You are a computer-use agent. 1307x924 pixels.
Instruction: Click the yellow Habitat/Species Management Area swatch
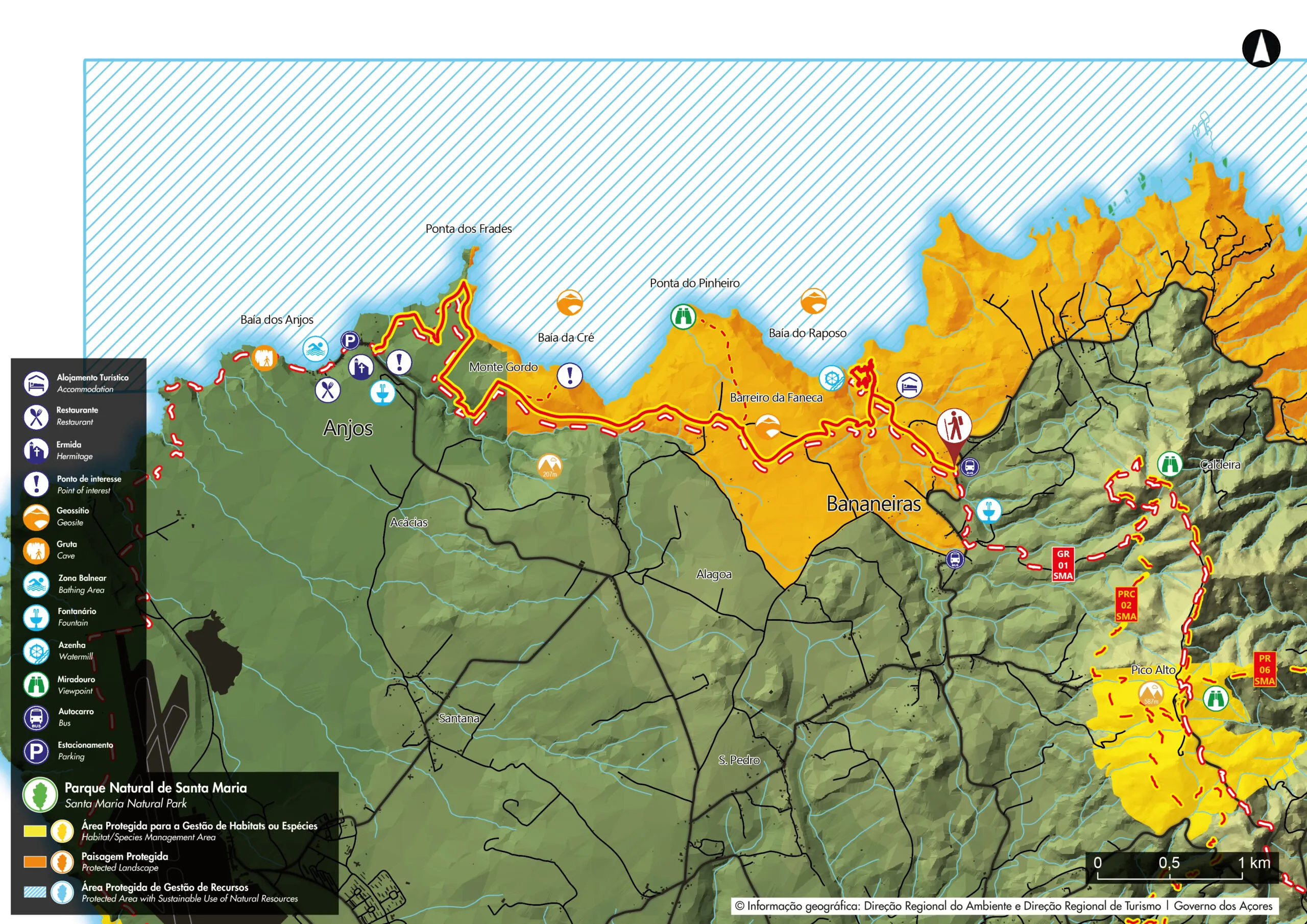pyautogui.click(x=35, y=831)
